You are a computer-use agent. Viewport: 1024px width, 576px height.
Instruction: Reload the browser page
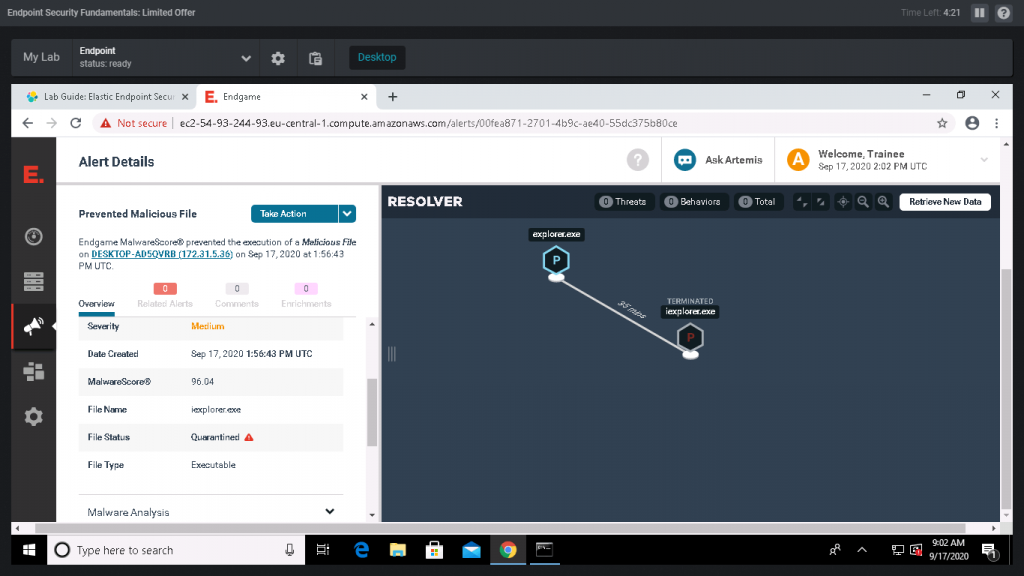coord(76,123)
